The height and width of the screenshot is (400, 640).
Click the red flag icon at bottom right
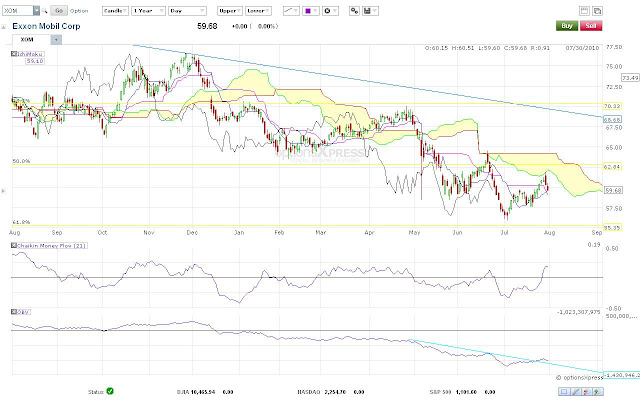pos(587,392)
